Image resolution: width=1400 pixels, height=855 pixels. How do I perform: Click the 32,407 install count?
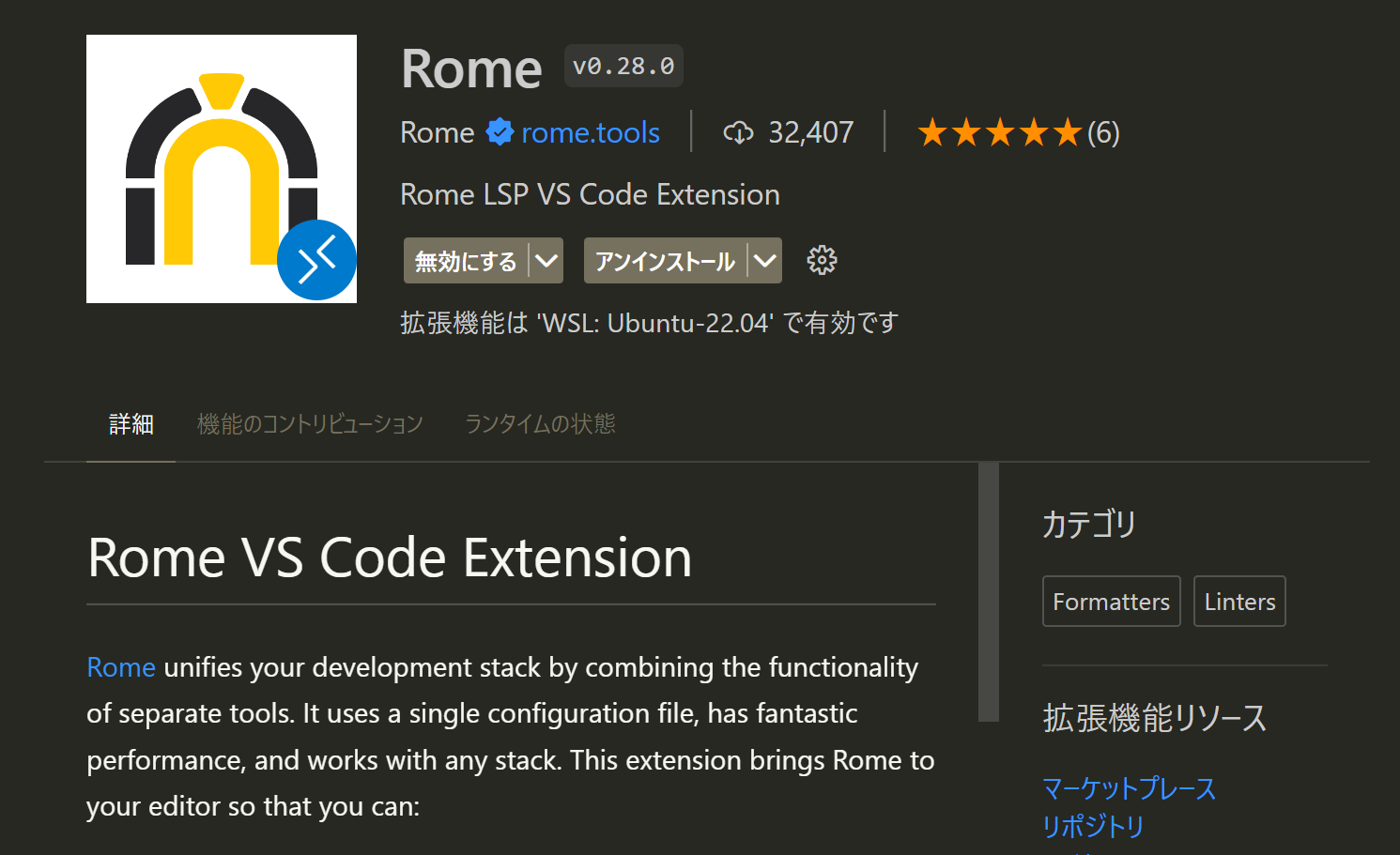coord(811,132)
